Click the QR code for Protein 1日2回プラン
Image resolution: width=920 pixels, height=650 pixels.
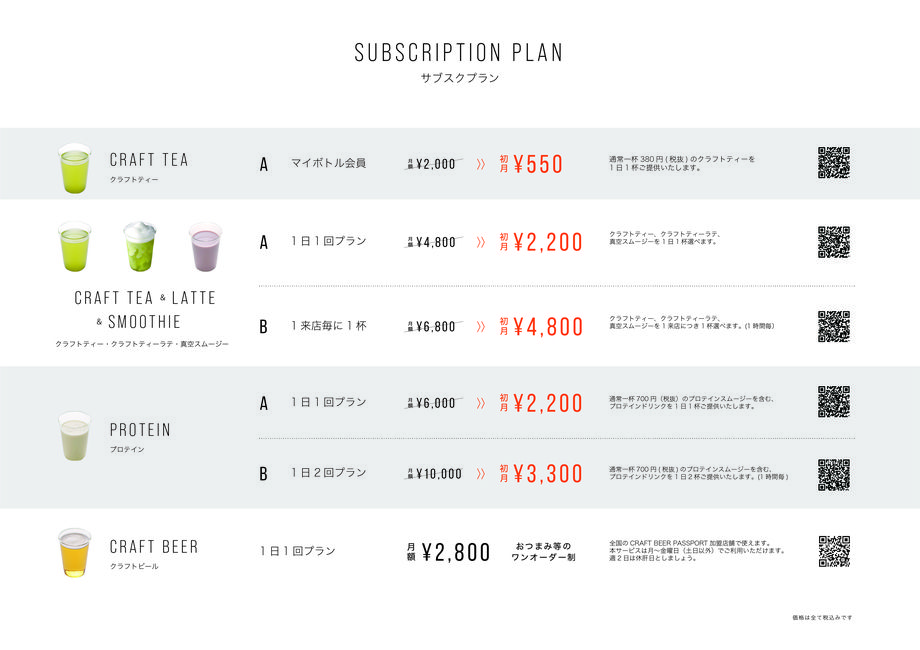tap(834, 475)
